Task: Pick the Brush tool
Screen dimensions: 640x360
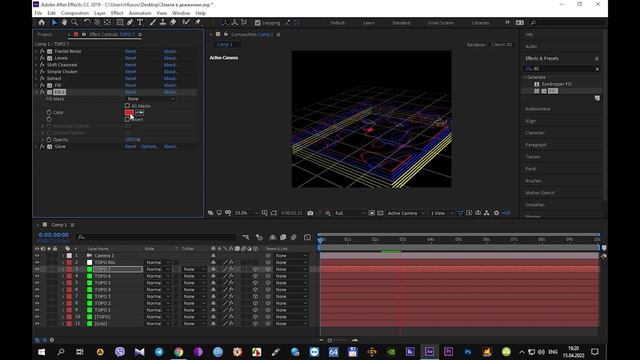Action: (x=153, y=22)
